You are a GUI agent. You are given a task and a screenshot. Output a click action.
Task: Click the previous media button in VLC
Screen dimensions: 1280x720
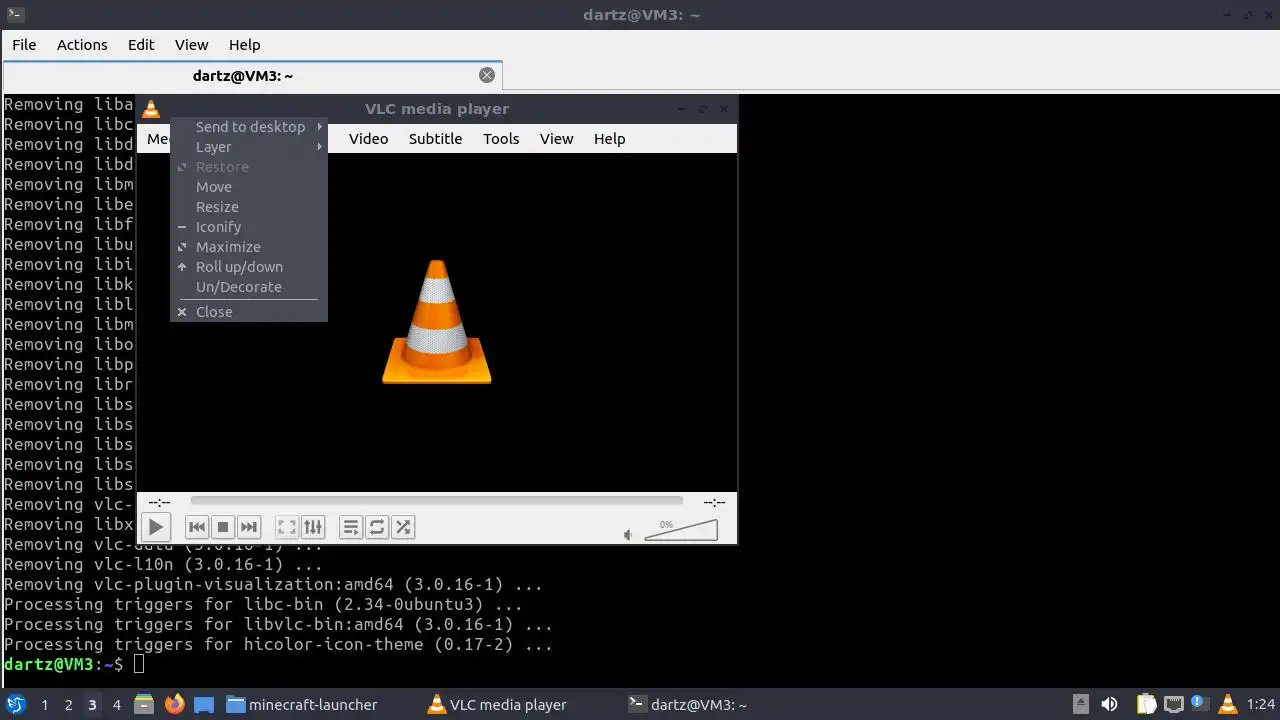197,527
